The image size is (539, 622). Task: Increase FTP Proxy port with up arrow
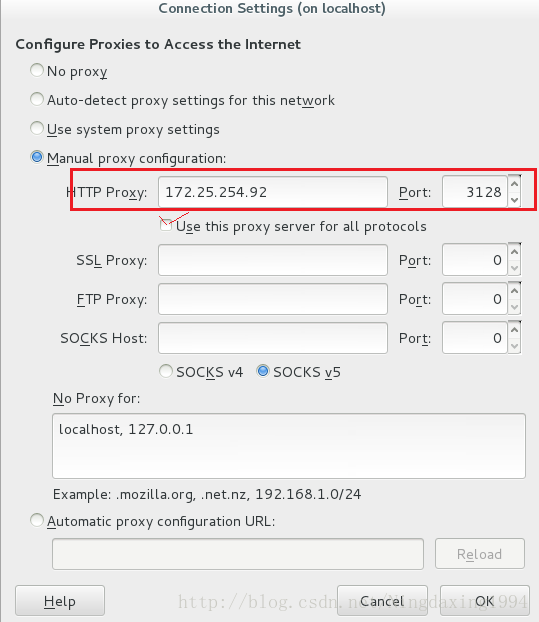coord(514,291)
